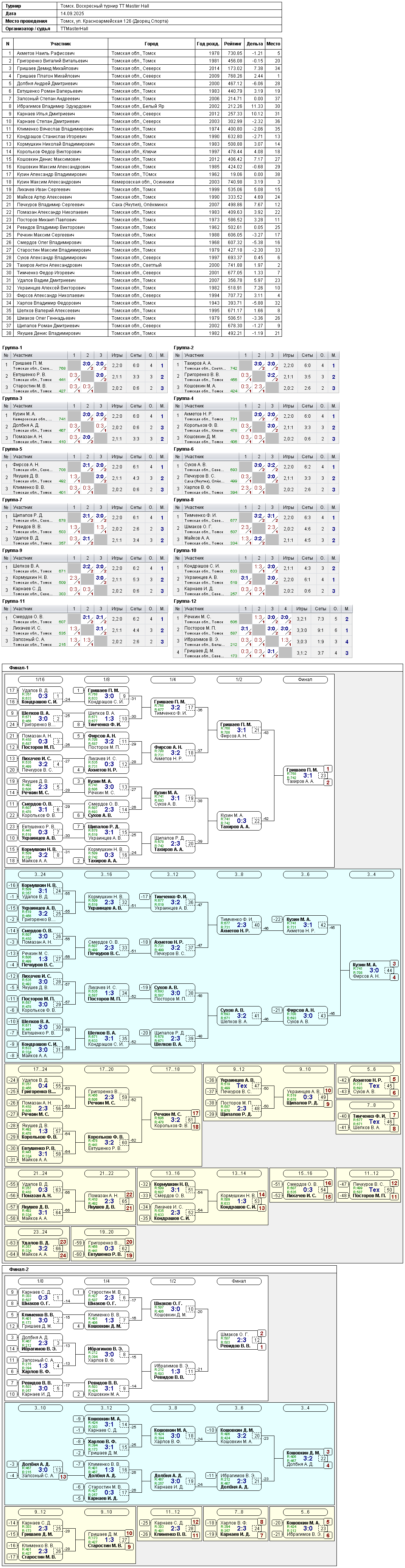
Task: Click the 9...12 label in Финал-1
Action: (239, 1069)
